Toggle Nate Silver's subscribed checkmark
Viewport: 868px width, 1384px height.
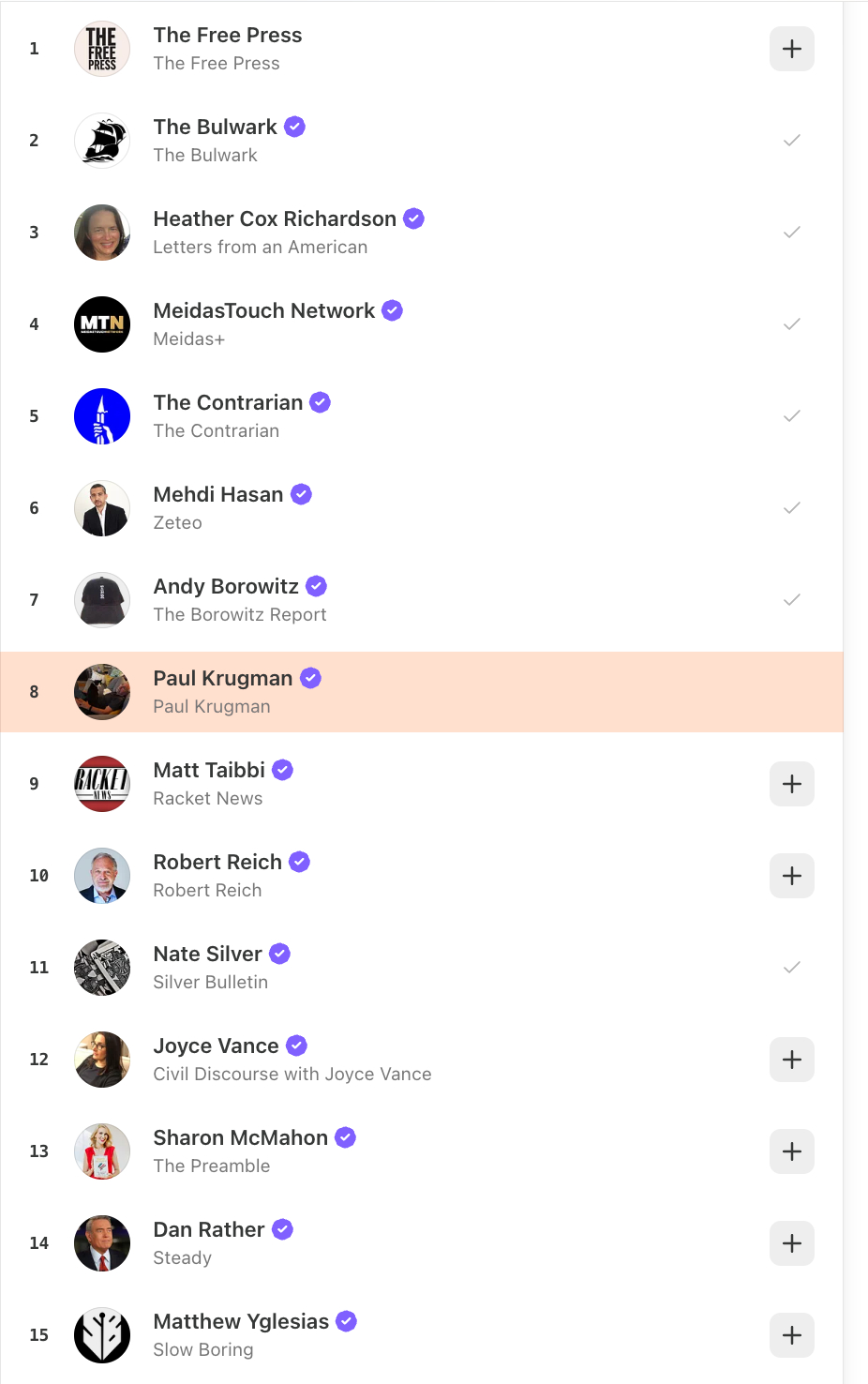791,968
